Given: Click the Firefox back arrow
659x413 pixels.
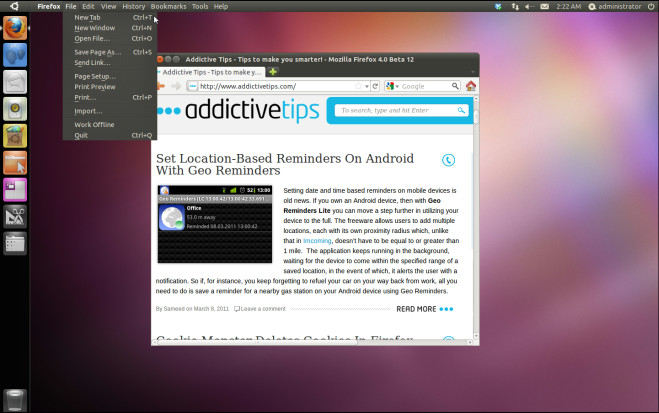Looking at the screenshot, I should (161, 86).
